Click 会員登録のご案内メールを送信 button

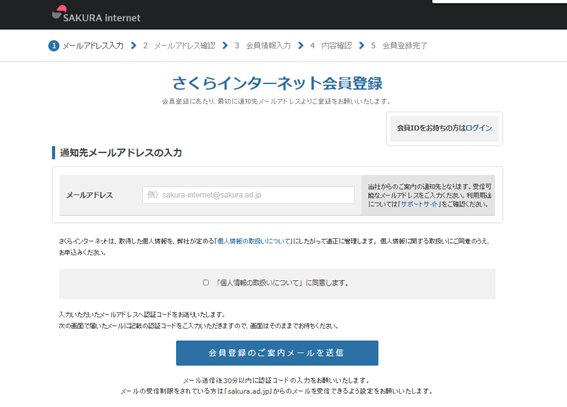point(277,353)
